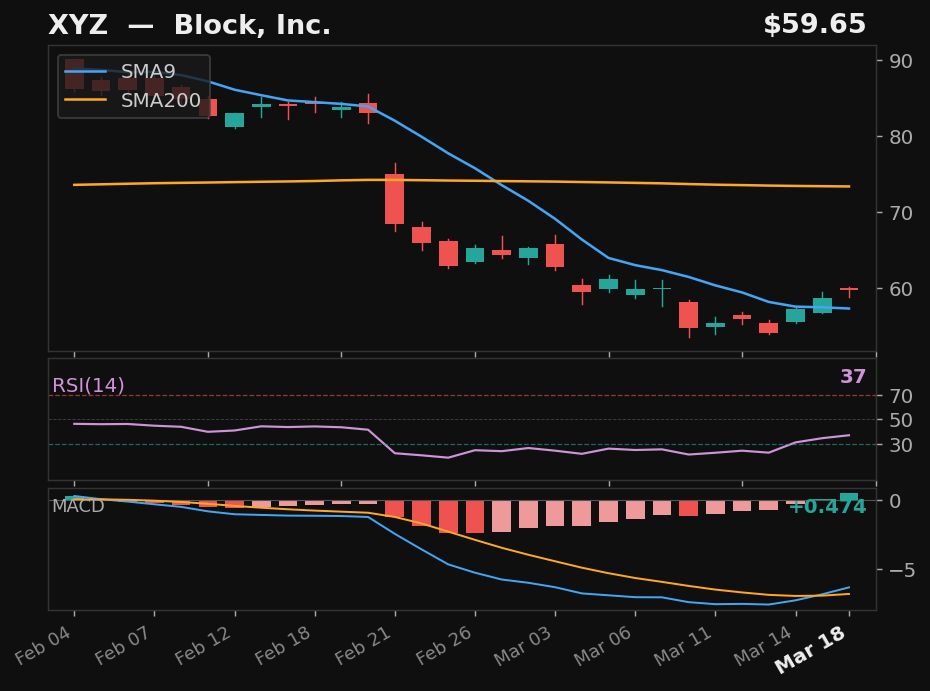Viewport: 930px width, 691px height.
Task: Click the RSI current value 37
Action: (853, 376)
